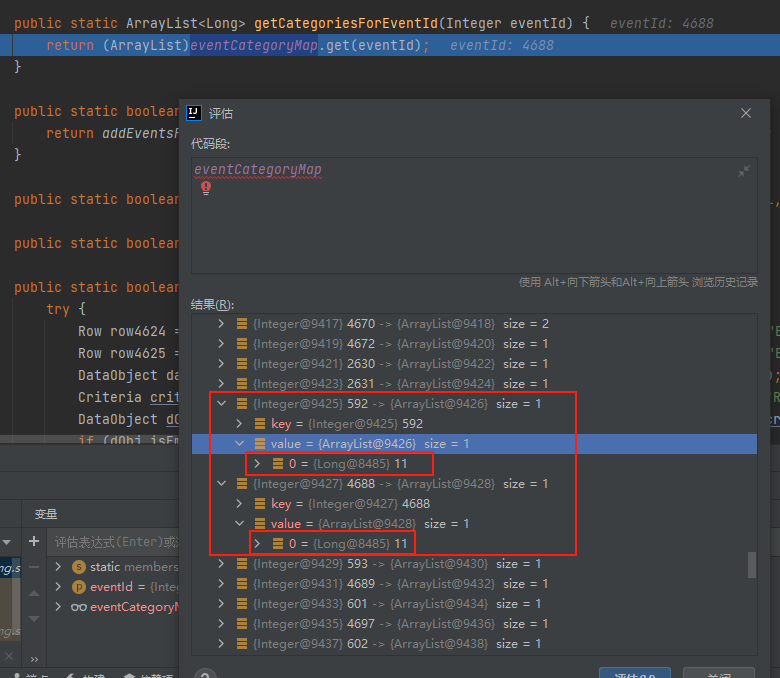The image size is (780, 678).
Task: Click the results list scrollbar thumb
Action: [752, 565]
